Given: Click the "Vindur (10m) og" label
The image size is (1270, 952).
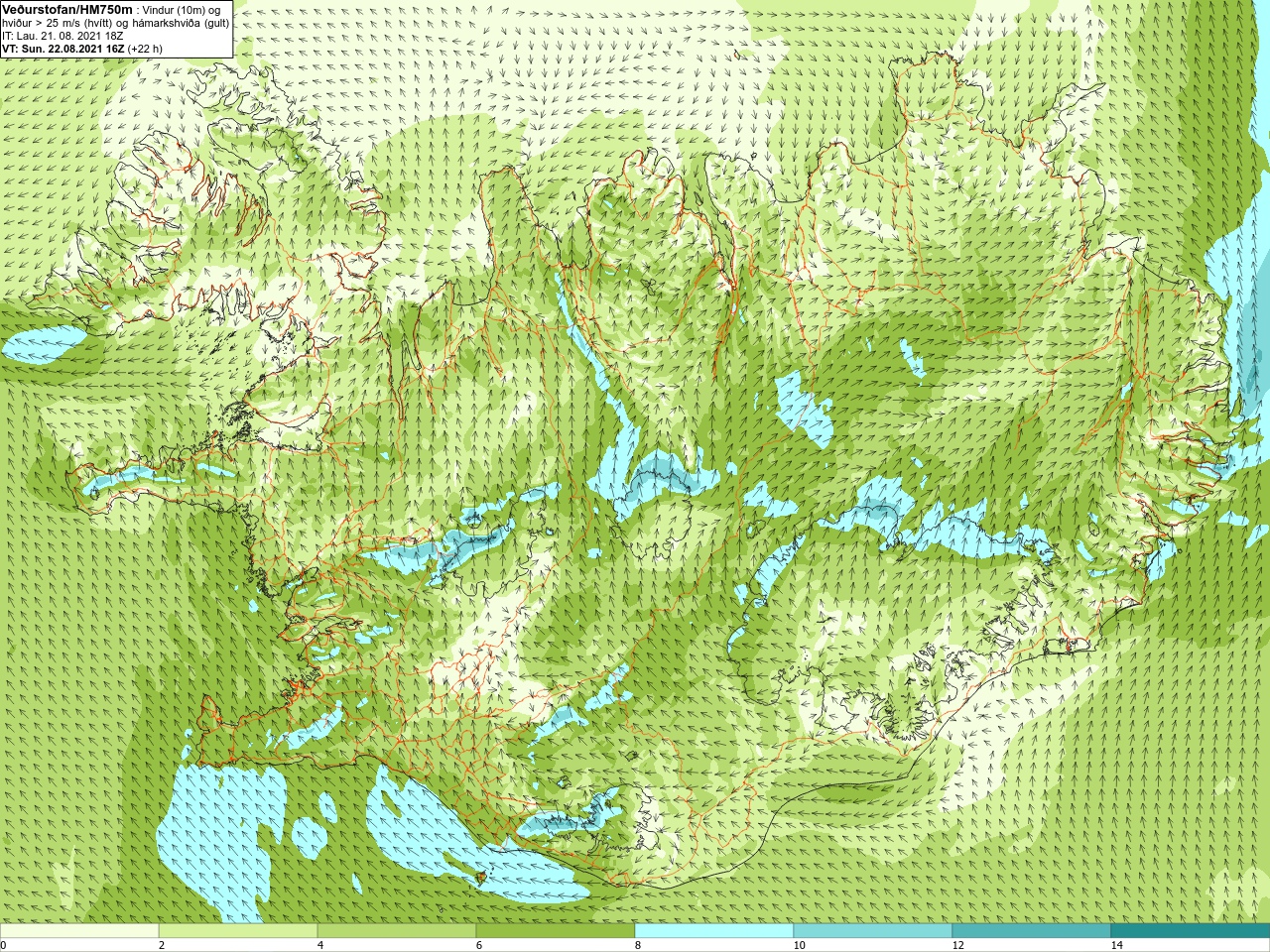Looking at the screenshot, I should click(182, 10).
